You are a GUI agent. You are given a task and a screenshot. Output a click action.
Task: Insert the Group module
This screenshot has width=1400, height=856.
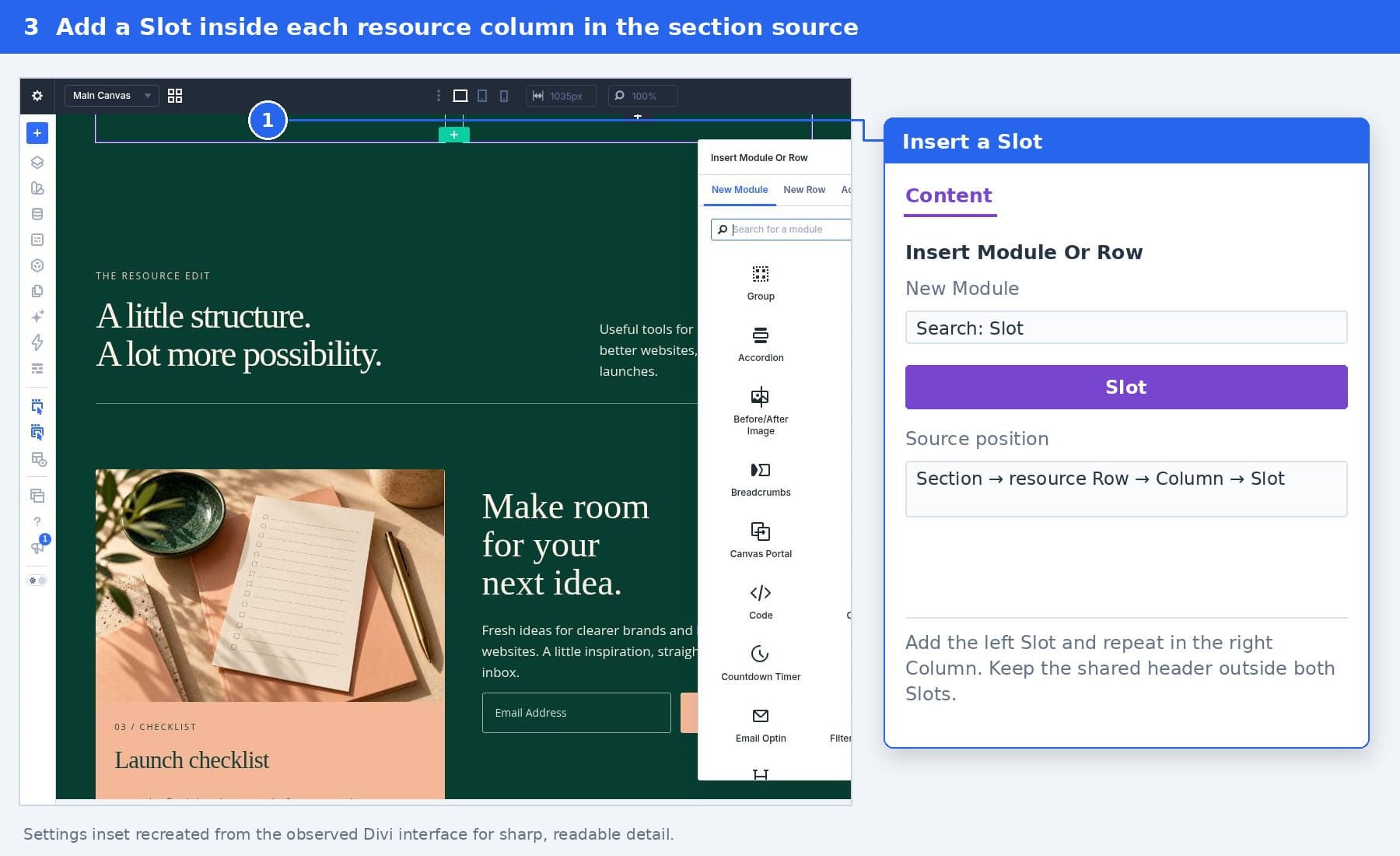coord(761,283)
